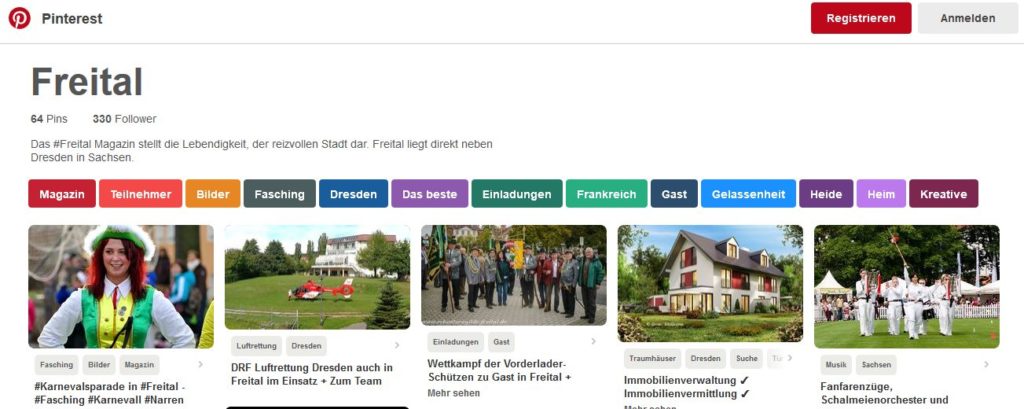The width and height of the screenshot is (1024, 409).
Task: Open Fanfarenzüge, Schalmeienorchester pin title
Action: 884,393
